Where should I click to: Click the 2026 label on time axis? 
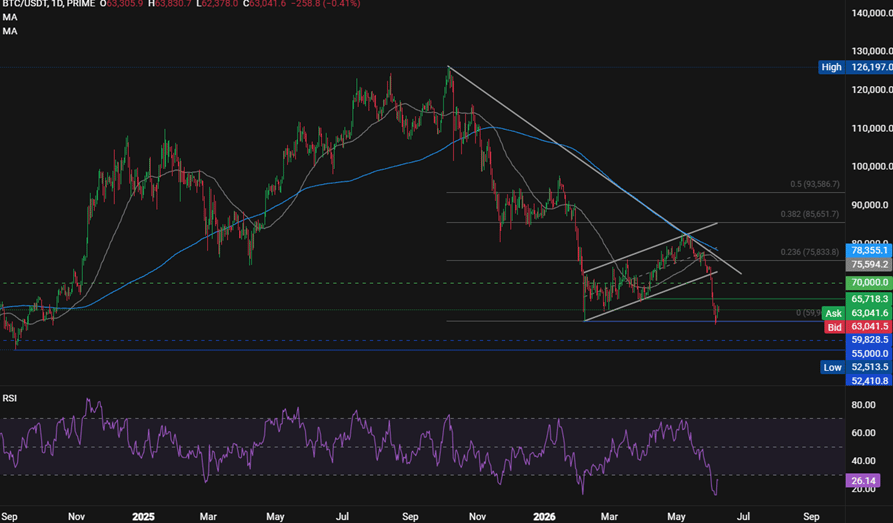544,517
